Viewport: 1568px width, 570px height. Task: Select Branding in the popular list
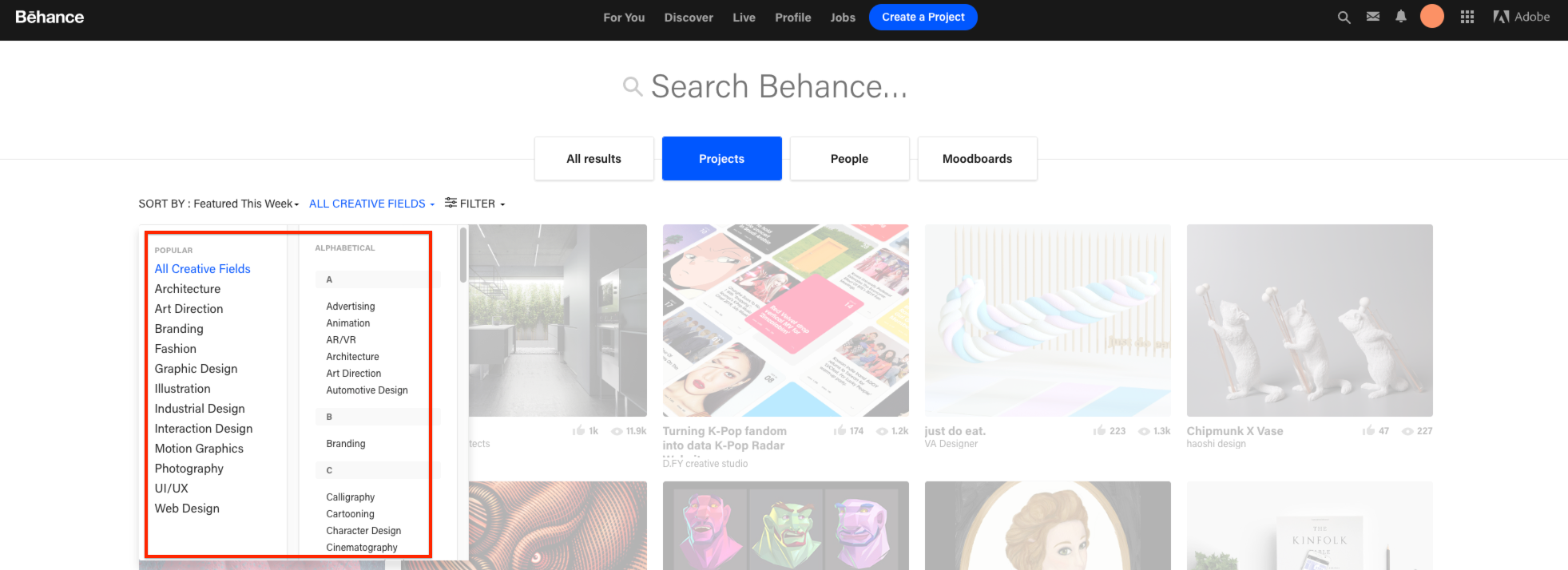click(x=179, y=329)
